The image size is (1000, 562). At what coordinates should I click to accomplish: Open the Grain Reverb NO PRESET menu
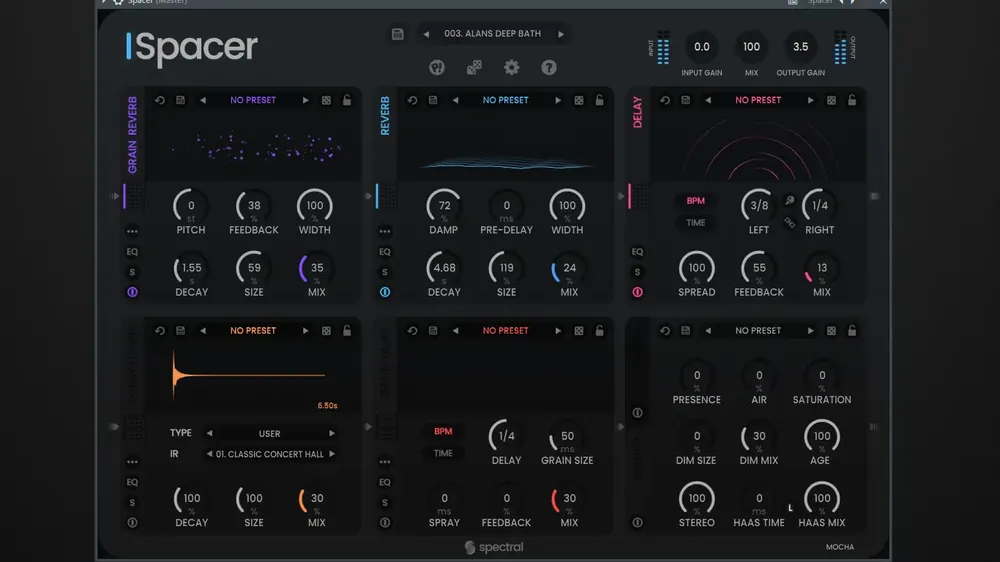tap(253, 100)
